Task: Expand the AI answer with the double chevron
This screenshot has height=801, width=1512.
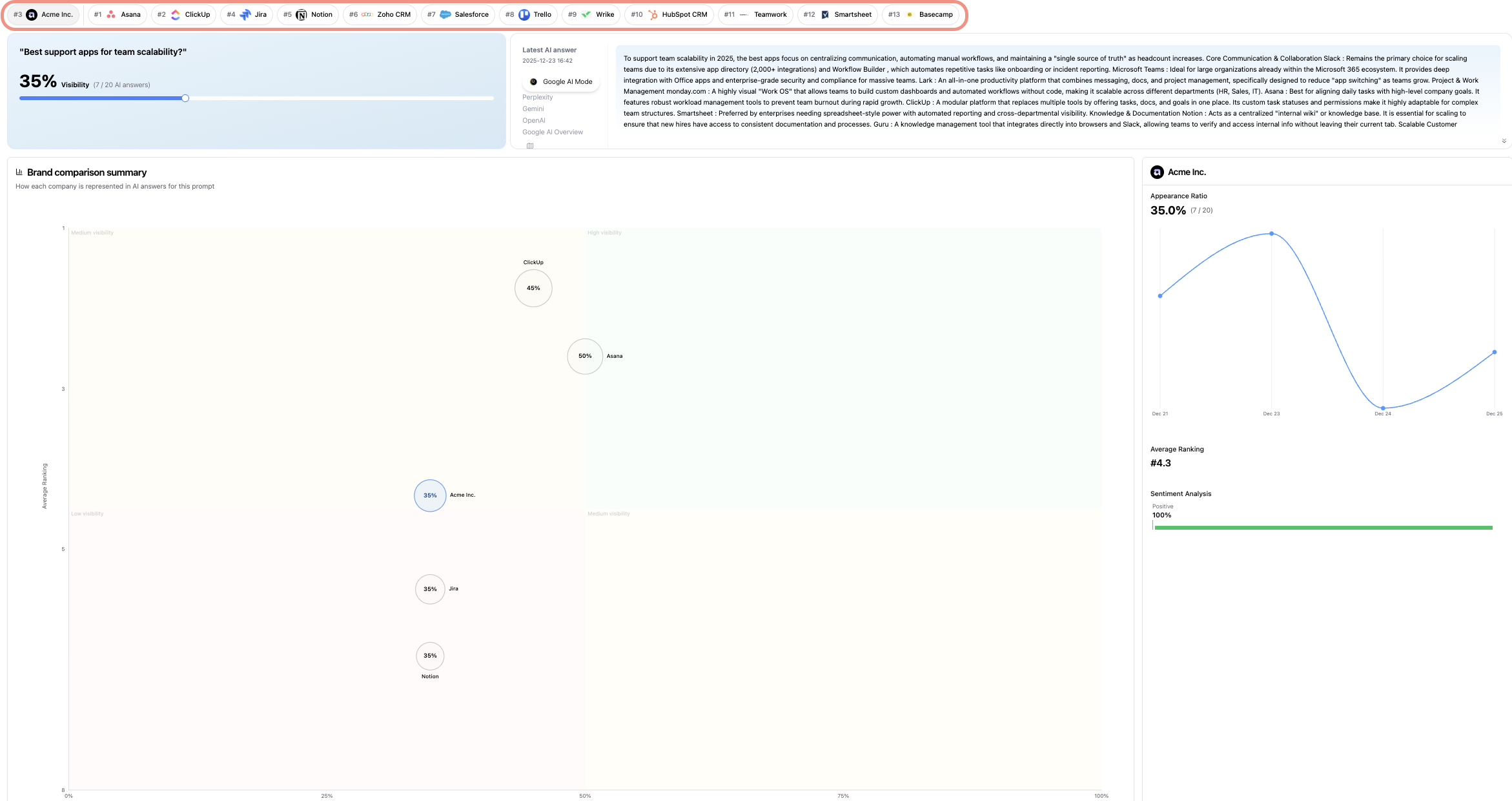Action: (x=1504, y=141)
